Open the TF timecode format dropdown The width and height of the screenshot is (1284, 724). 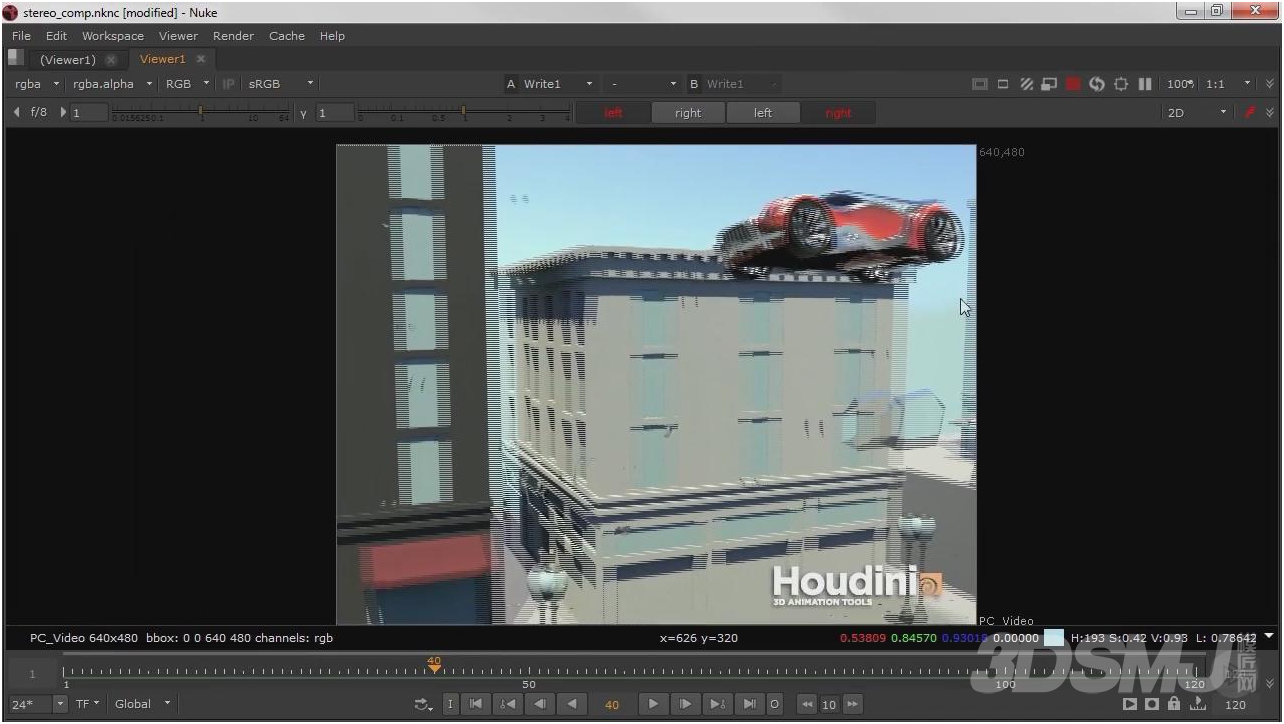point(88,704)
